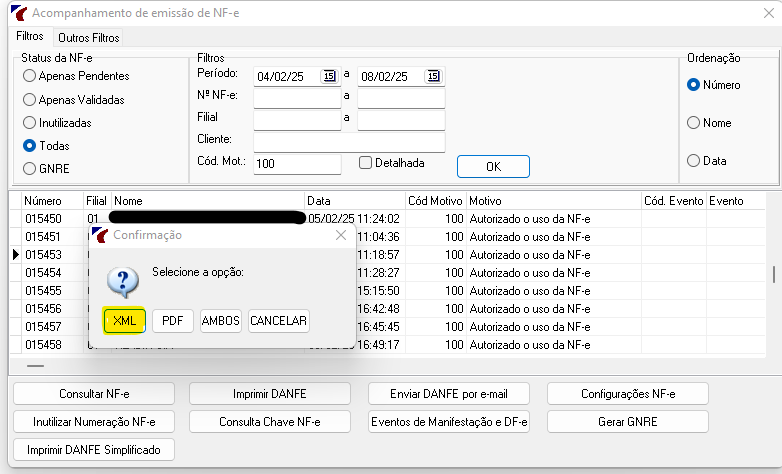782x474 pixels.
Task: Open the Filtros tab
Action: 30,36
